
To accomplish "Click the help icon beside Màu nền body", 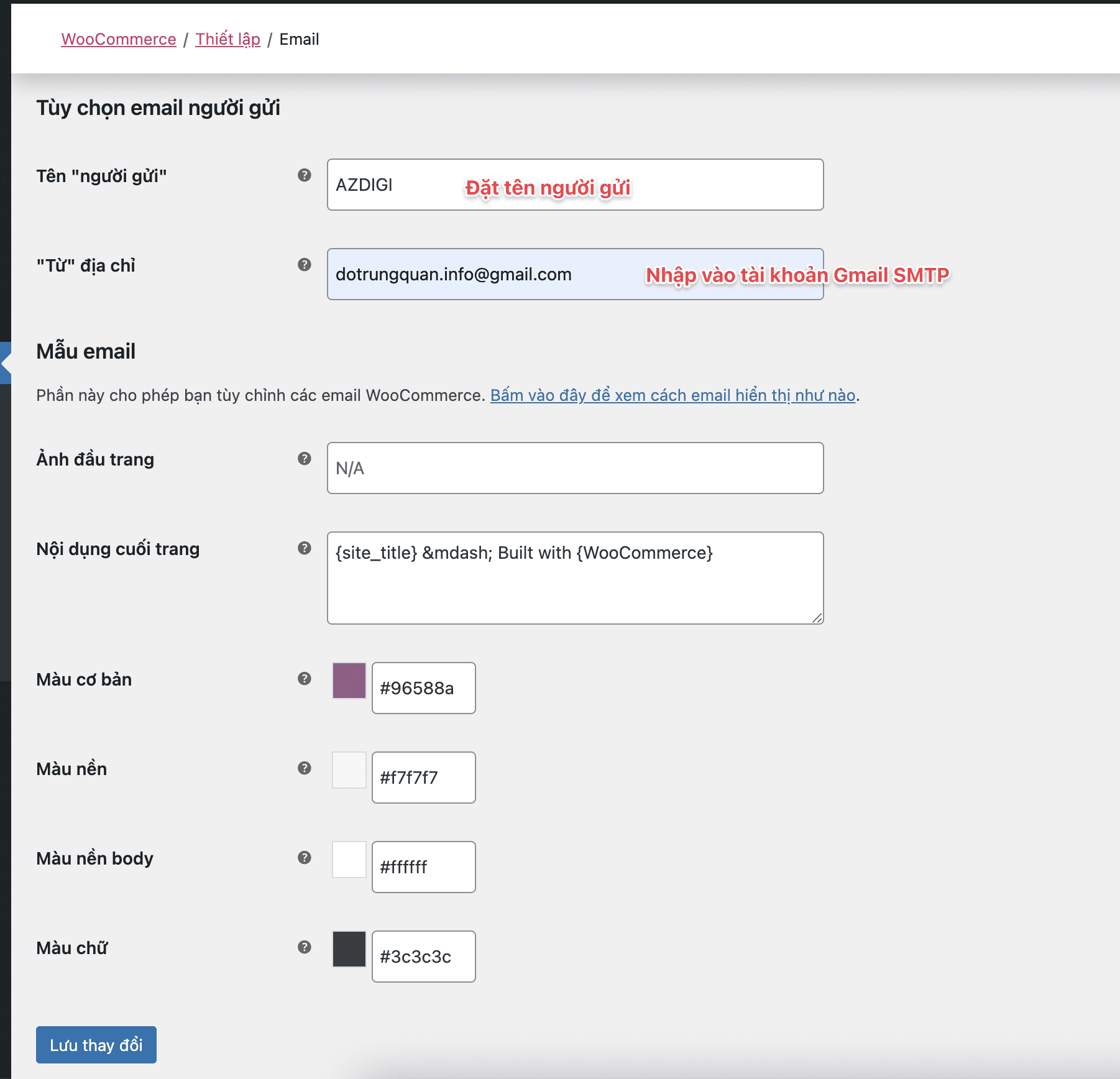I will click(x=304, y=858).
